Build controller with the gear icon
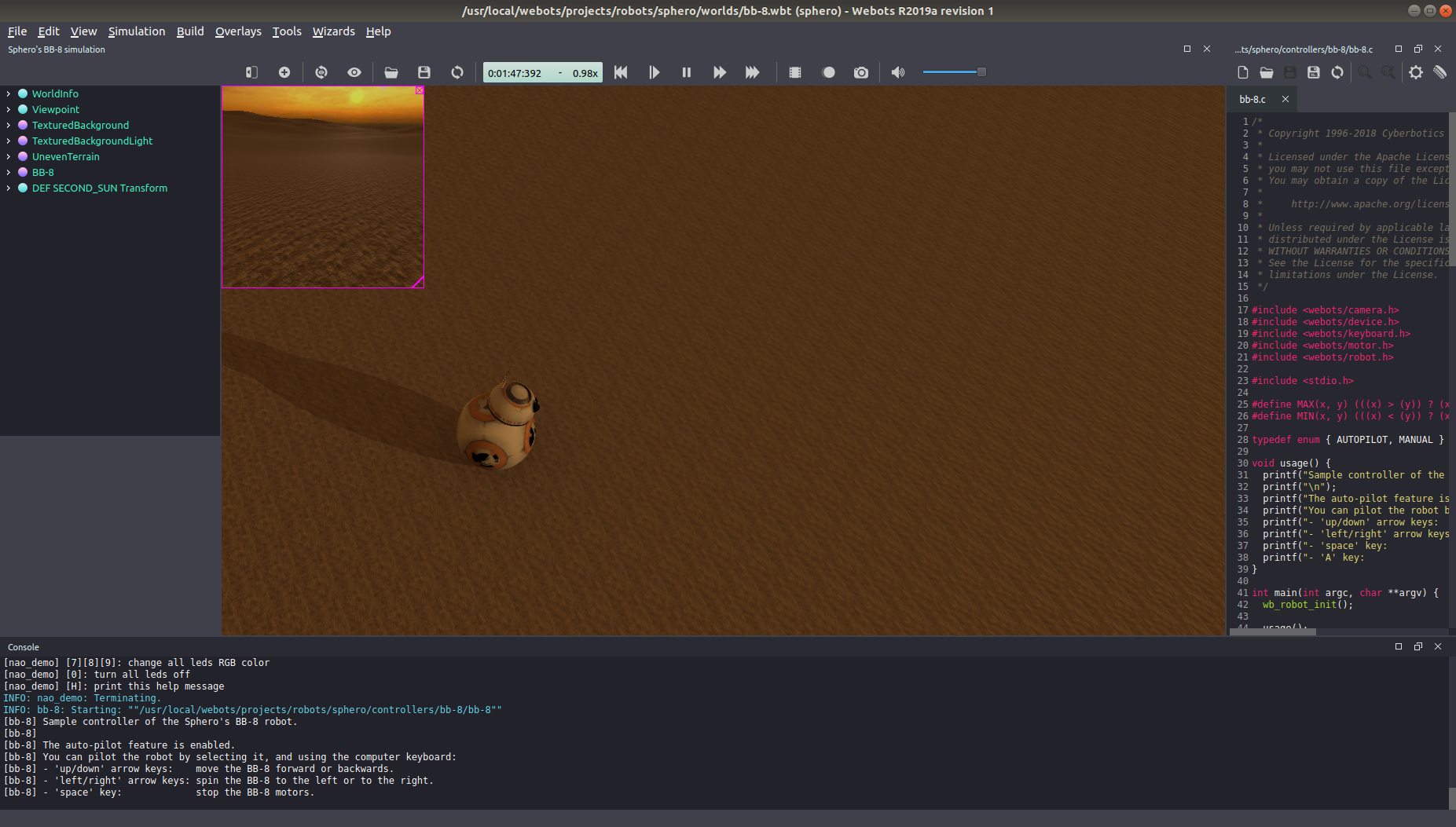 (x=1416, y=72)
